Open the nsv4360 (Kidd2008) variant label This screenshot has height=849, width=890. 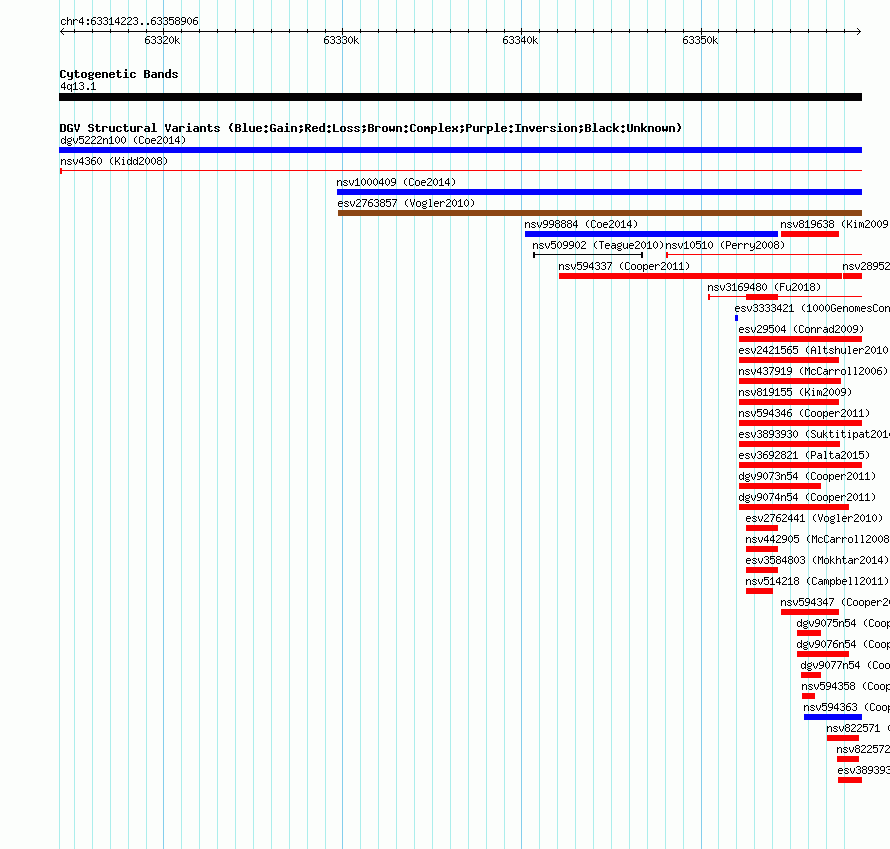click(x=114, y=161)
